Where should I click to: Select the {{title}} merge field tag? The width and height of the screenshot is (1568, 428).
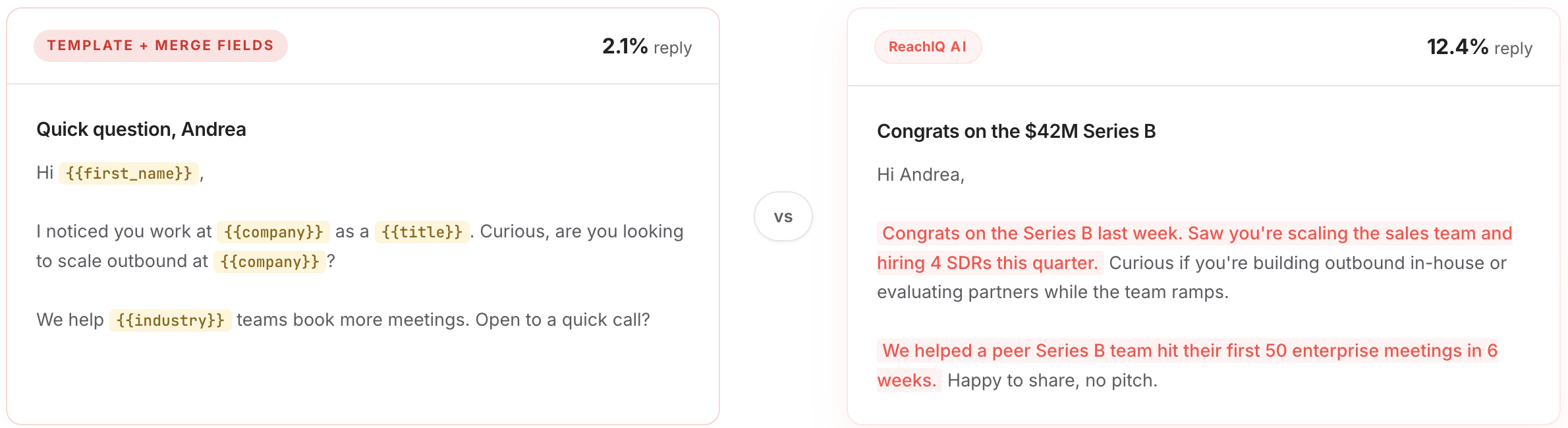click(x=422, y=232)
